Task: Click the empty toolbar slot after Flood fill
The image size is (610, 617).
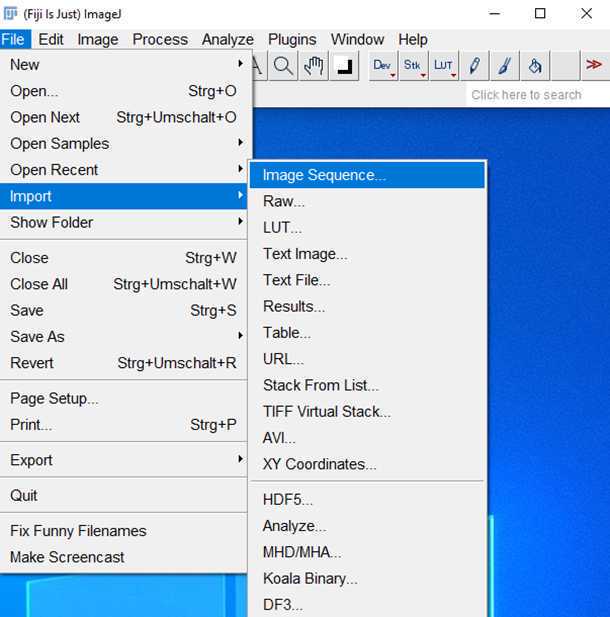Action: (566, 66)
